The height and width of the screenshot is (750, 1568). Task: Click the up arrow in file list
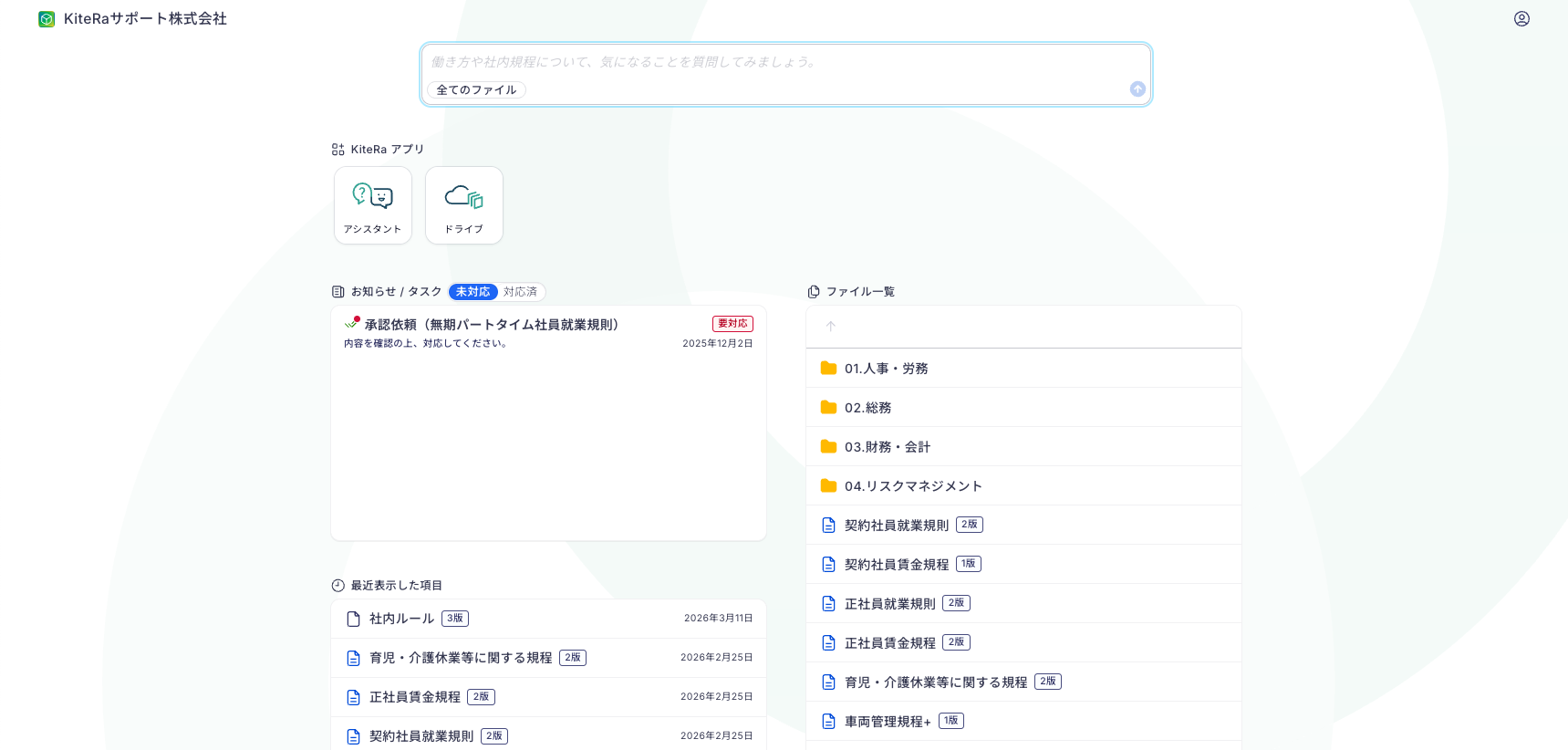(830, 327)
